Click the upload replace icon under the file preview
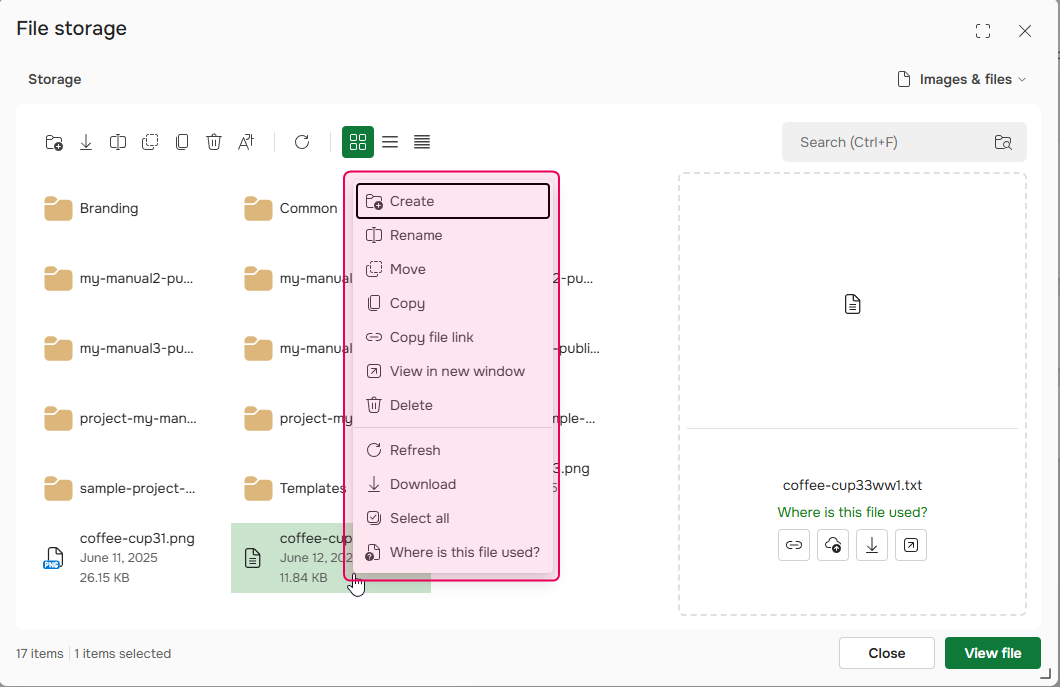 (x=832, y=545)
